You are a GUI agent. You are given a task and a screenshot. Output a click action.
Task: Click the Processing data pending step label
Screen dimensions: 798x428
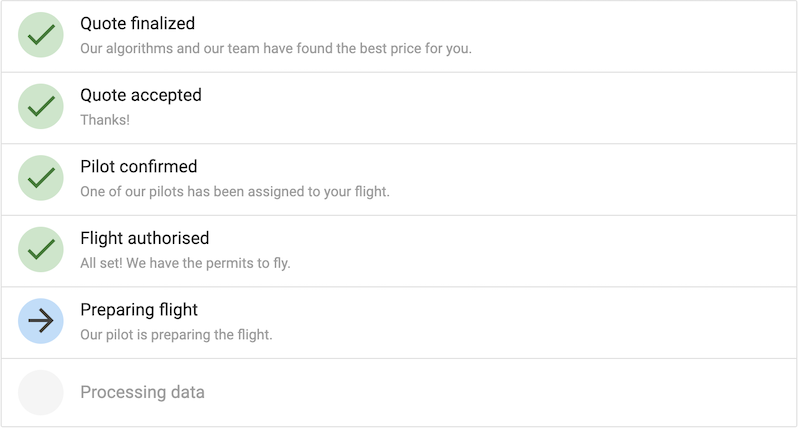[x=142, y=392]
